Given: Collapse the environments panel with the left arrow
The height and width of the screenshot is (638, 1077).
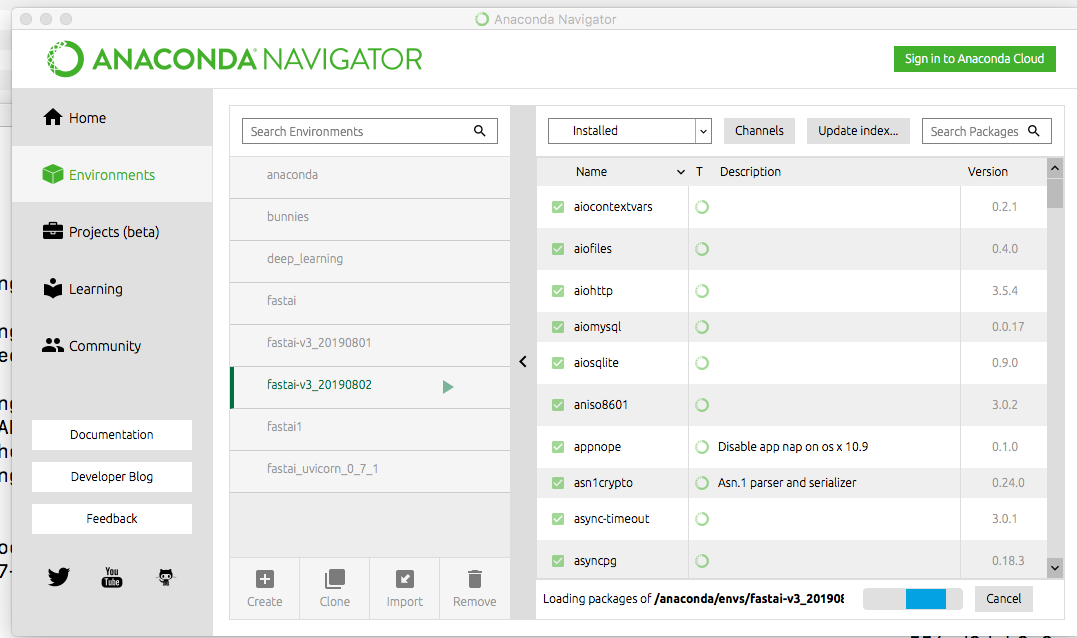Looking at the screenshot, I should click(523, 361).
